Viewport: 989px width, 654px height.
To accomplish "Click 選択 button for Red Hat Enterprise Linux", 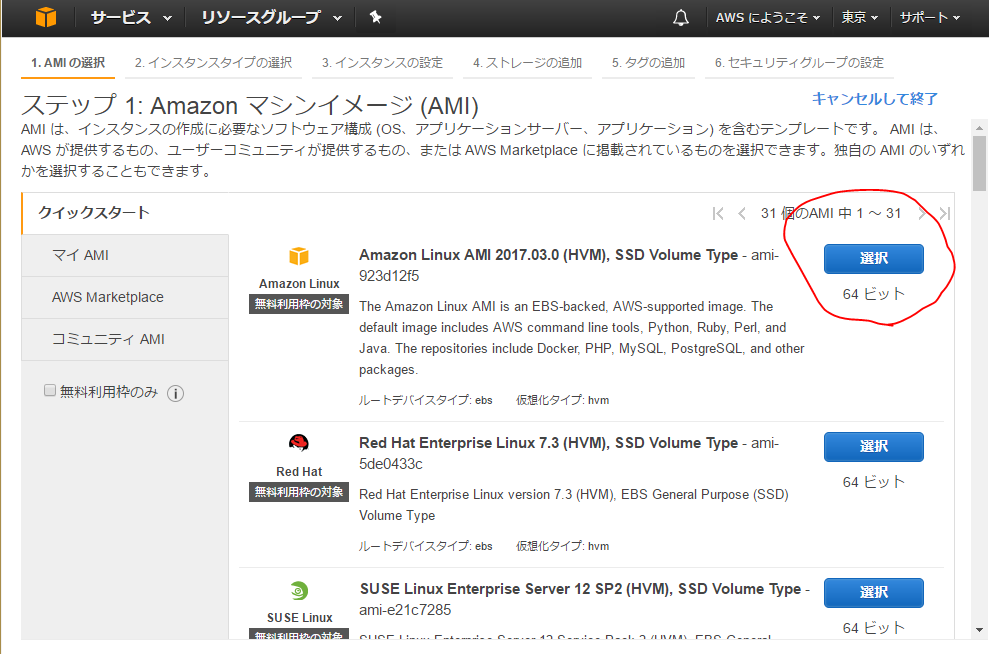I will tap(874, 447).
